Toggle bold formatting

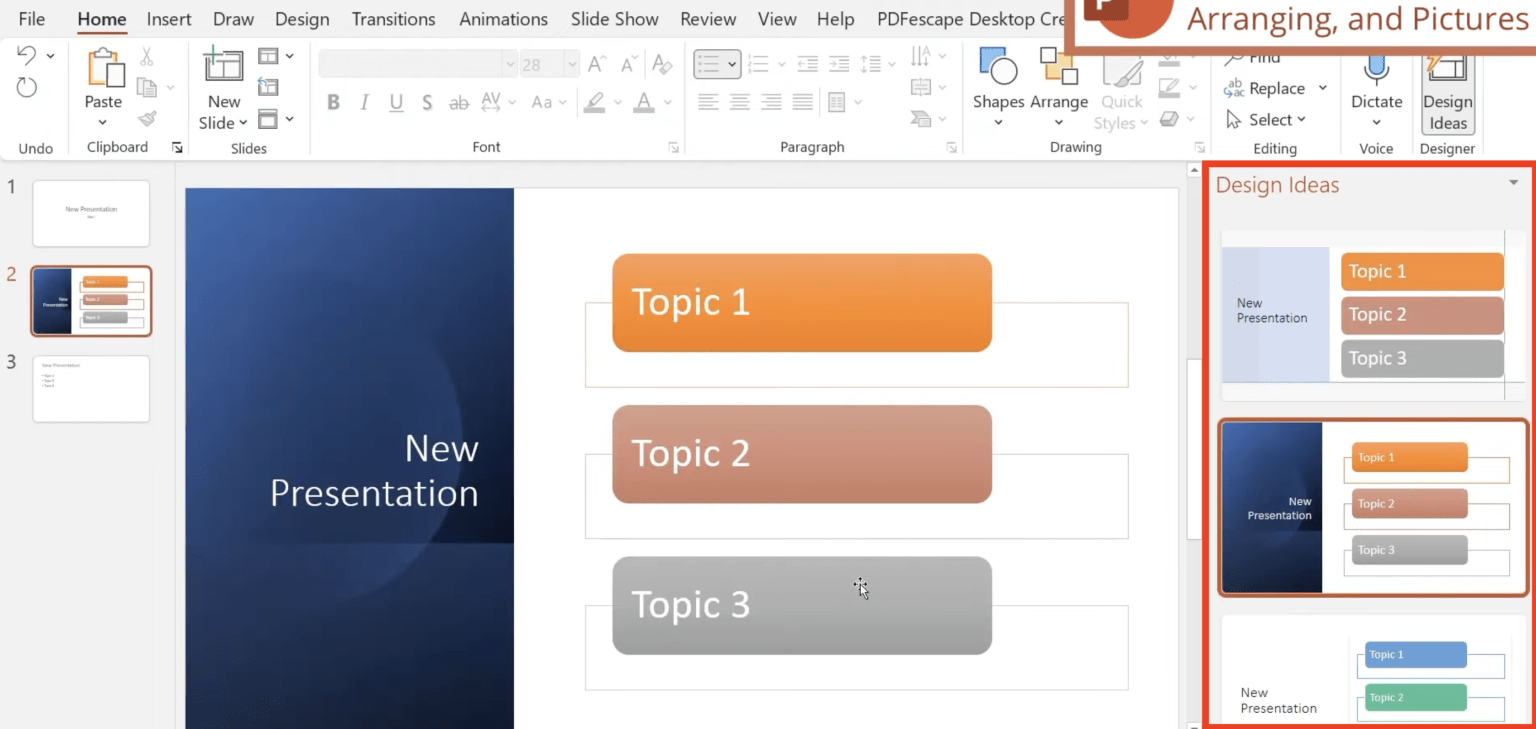click(334, 102)
